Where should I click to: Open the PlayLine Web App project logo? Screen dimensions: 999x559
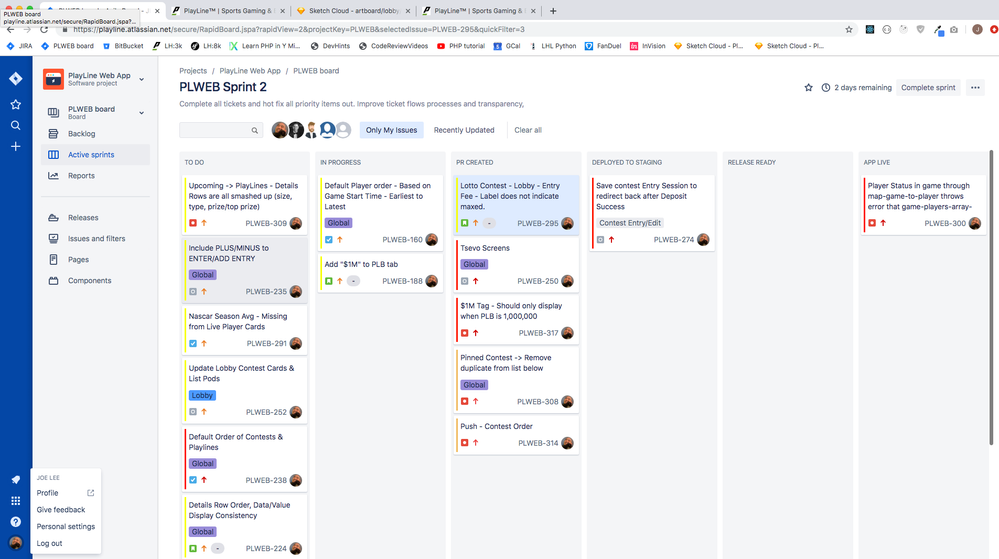tap(54, 79)
